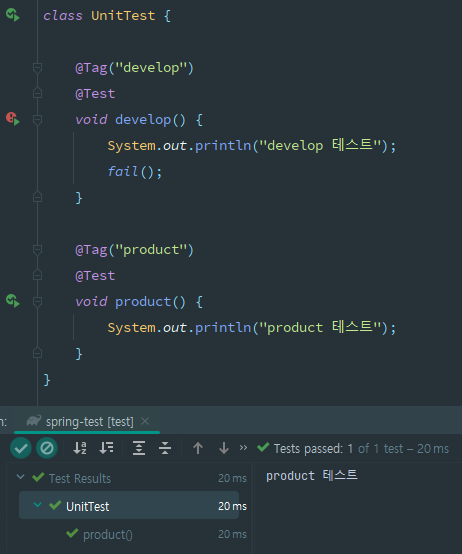Viewport: 462px width, 554px height.
Task: Collapse all test result nodes
Action: (165, 448)
